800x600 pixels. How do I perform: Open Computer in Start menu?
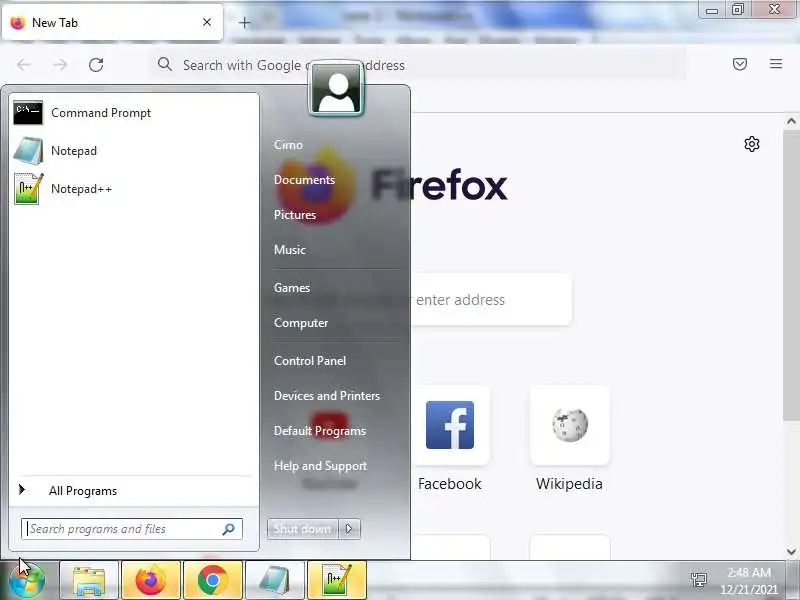click(x=301, y=323)
